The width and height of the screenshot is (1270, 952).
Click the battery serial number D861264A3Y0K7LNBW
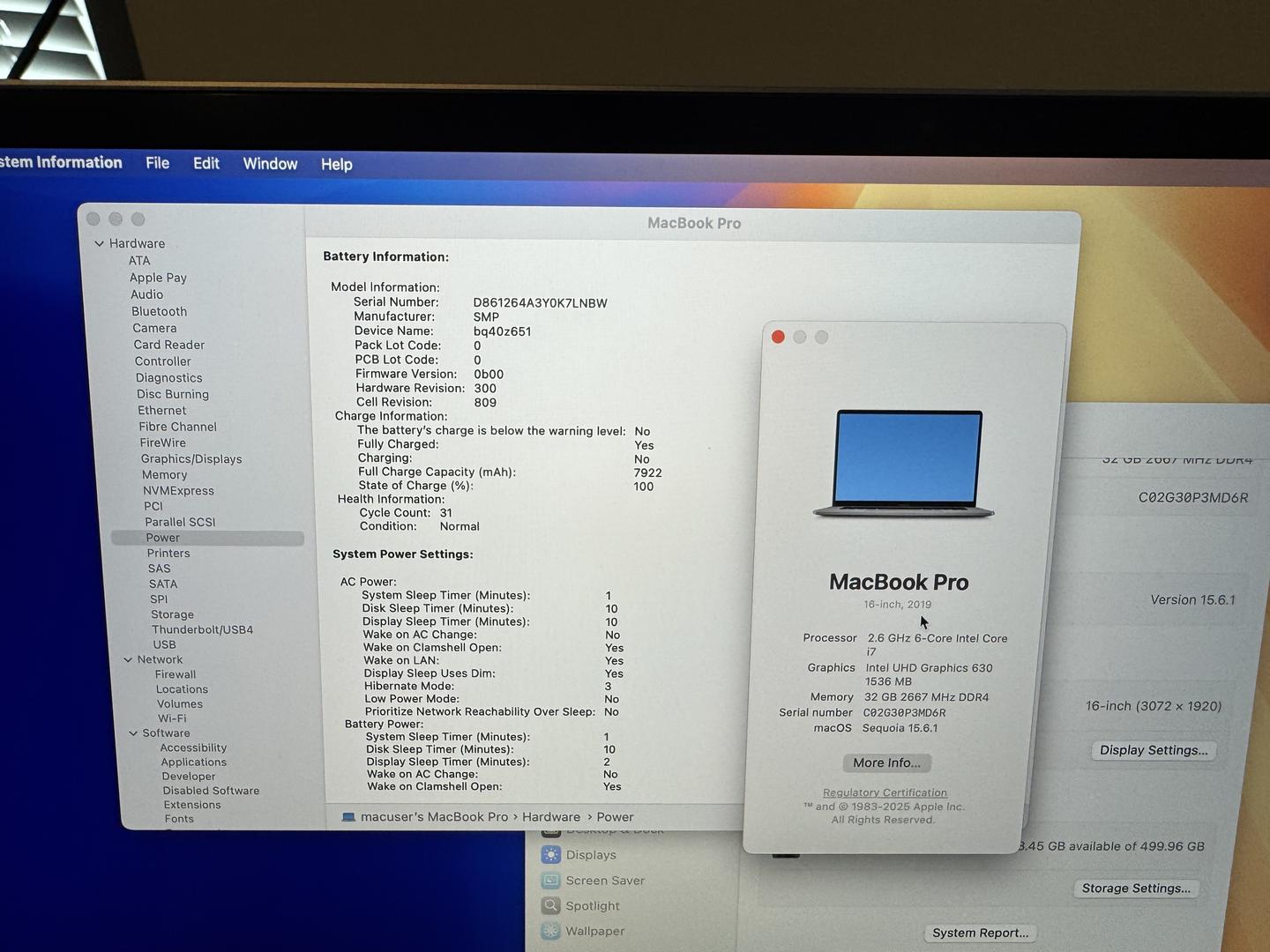click(x=540, y=302)
